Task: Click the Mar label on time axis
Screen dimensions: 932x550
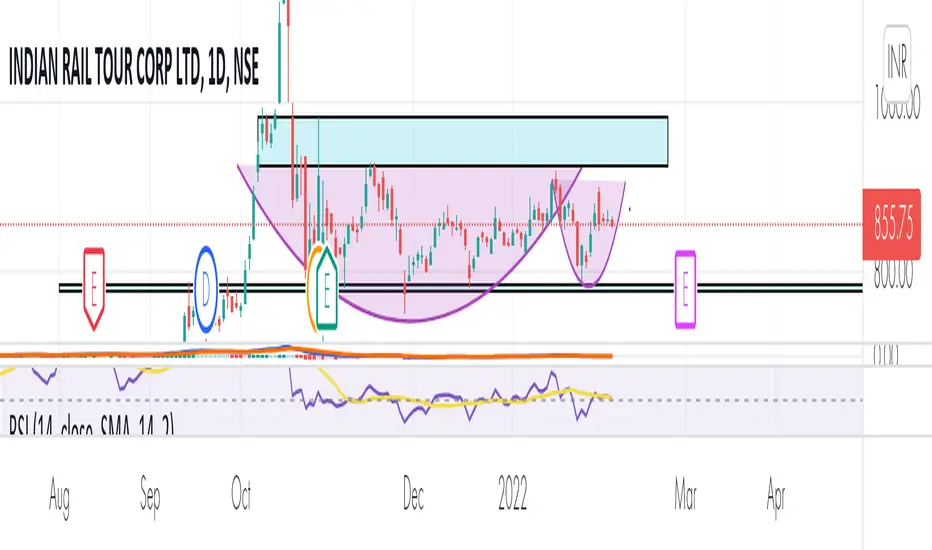Action: [685, 494]
